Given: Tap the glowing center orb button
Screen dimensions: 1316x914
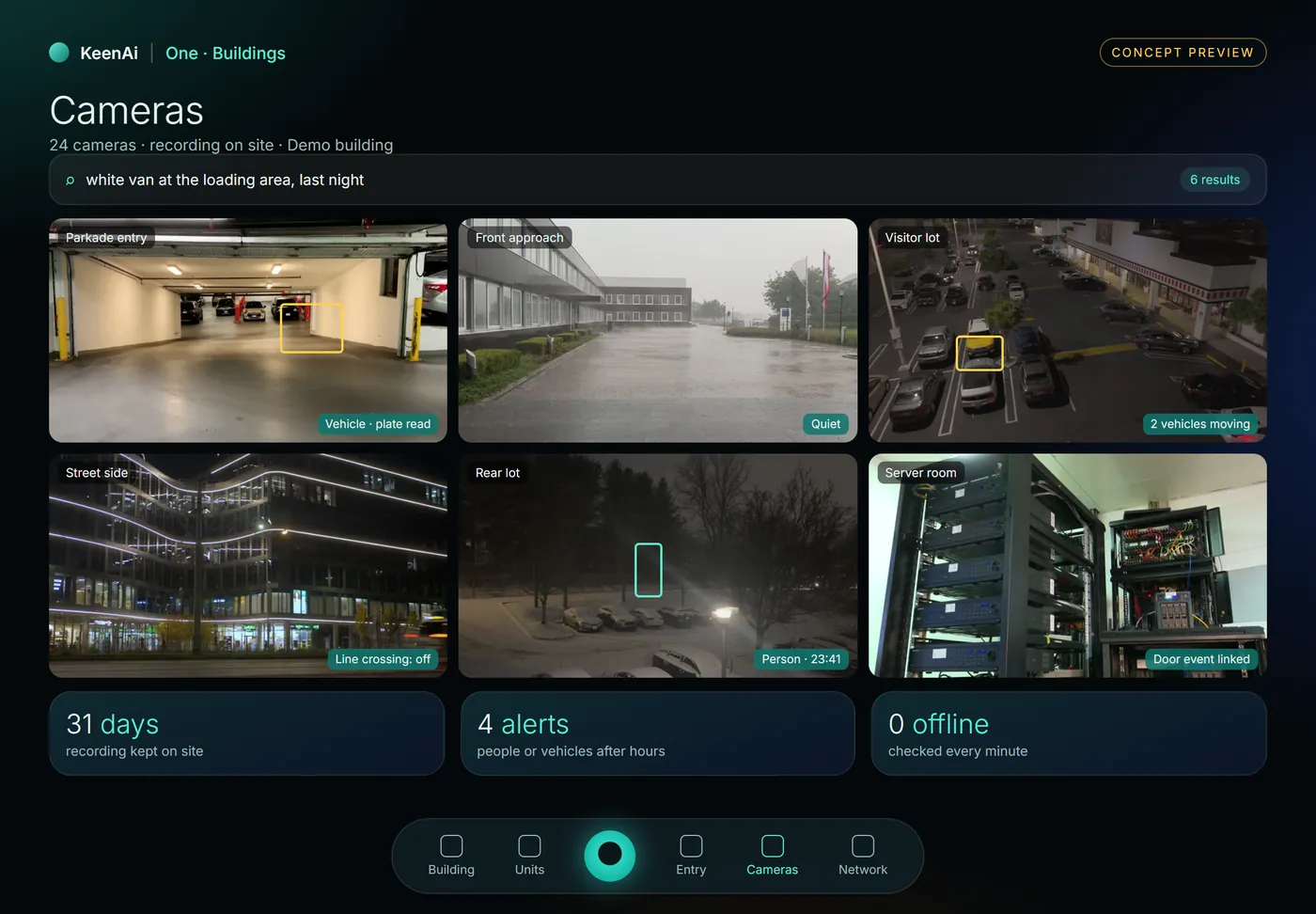Looking at the screenshot, I should pyautogui.click(x=610, y=855).
